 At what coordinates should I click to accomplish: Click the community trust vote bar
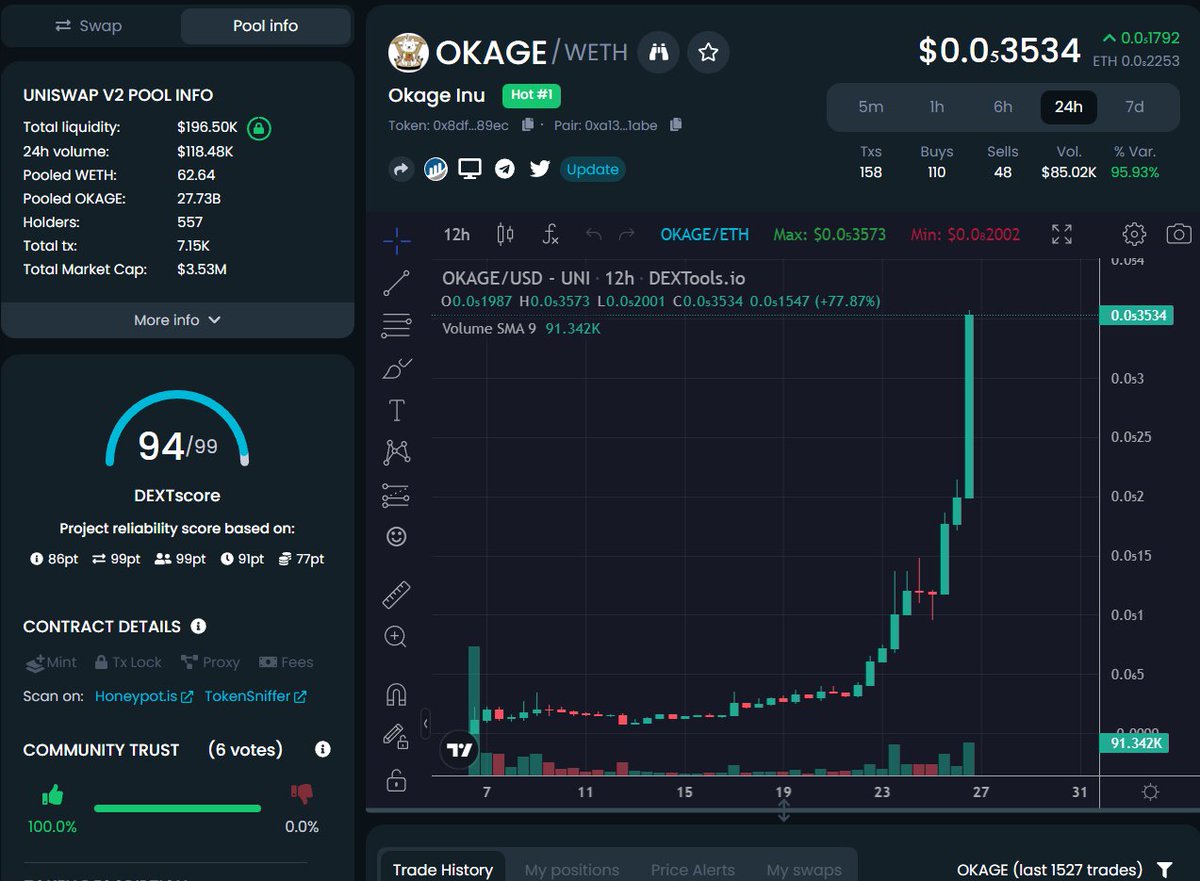(x=177, y=808)
